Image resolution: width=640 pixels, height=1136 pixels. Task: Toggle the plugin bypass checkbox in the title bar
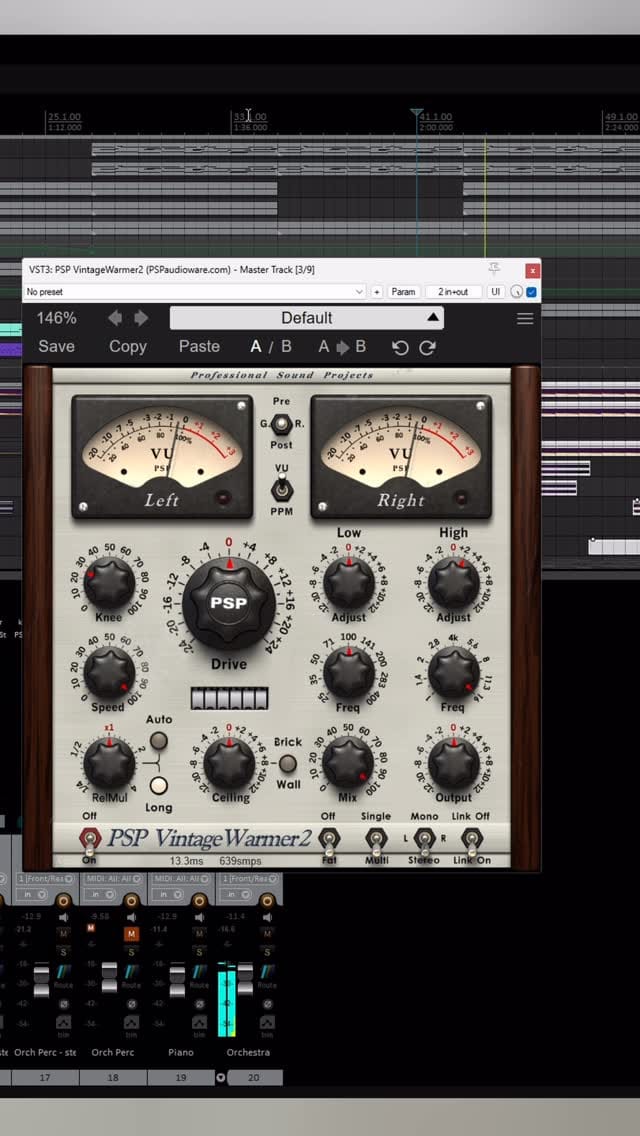tap(531, 292)
